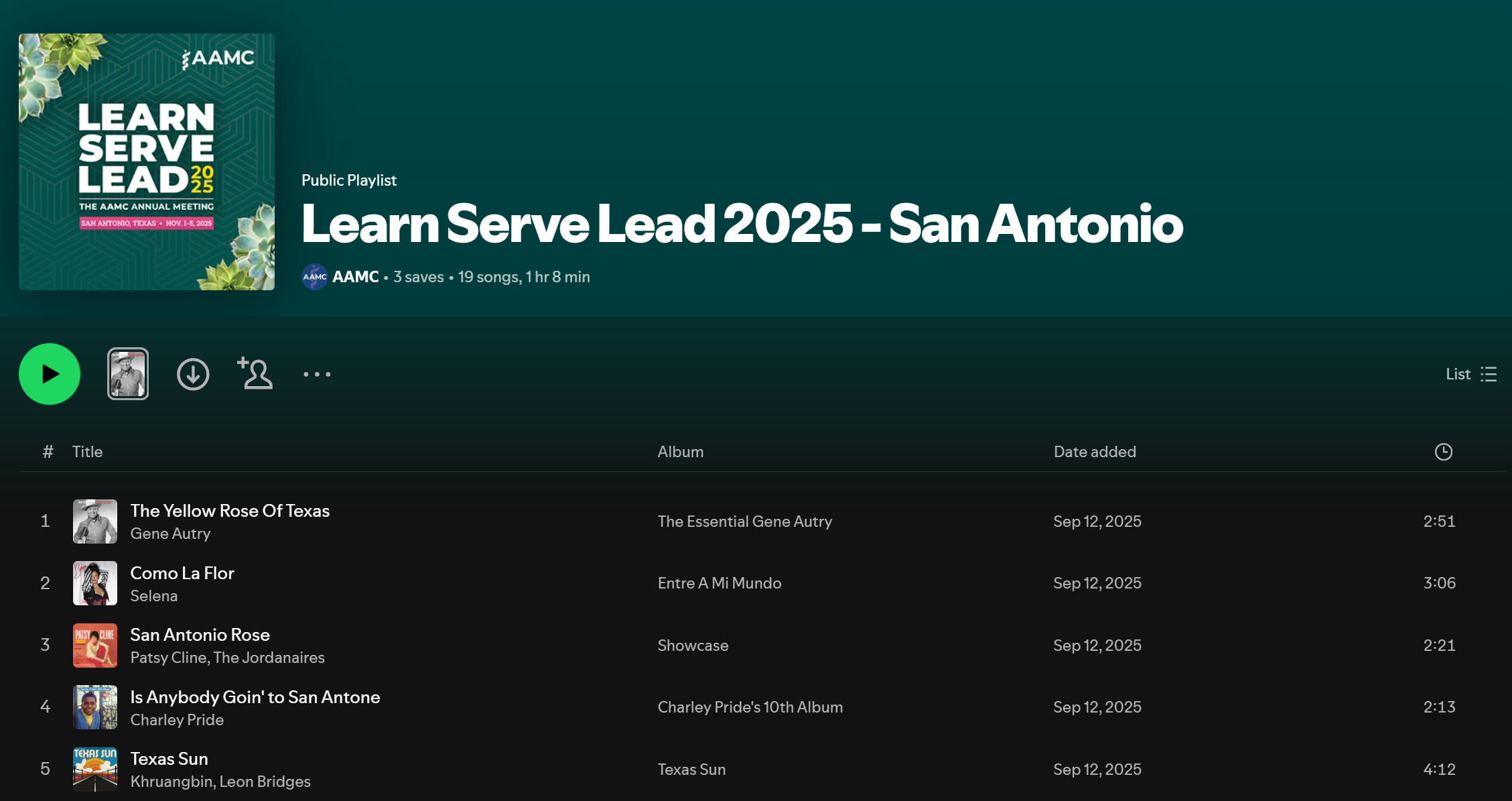The image size is (1512, 801).
Task: Open AAMC profile link
Action: click(x=355, y=277)
